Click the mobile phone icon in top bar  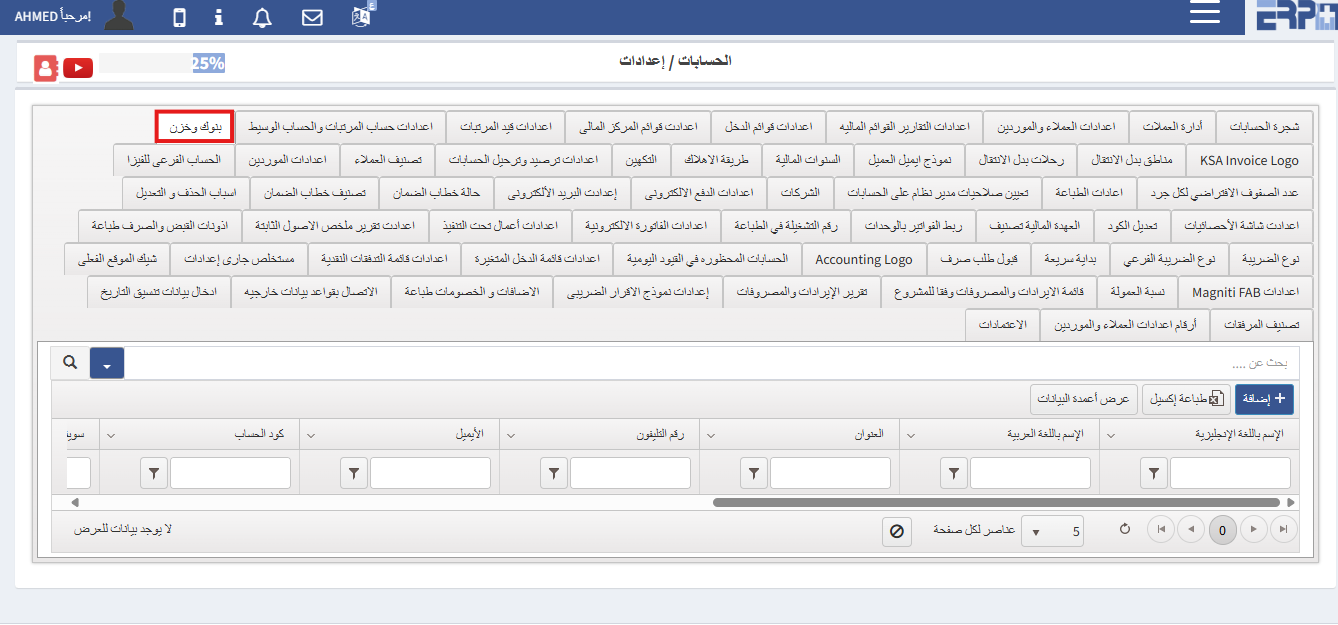(x=178, y=15)
